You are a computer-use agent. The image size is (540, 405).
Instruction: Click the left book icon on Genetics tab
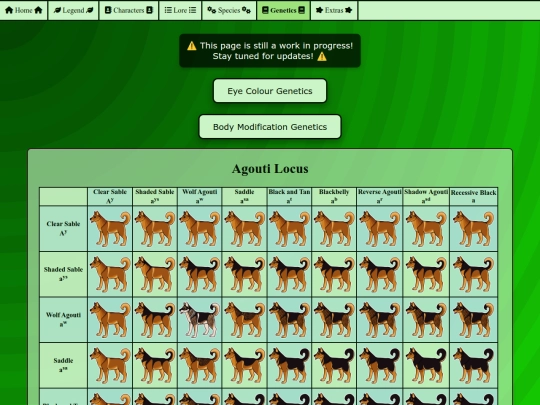[x=265, y=10]
